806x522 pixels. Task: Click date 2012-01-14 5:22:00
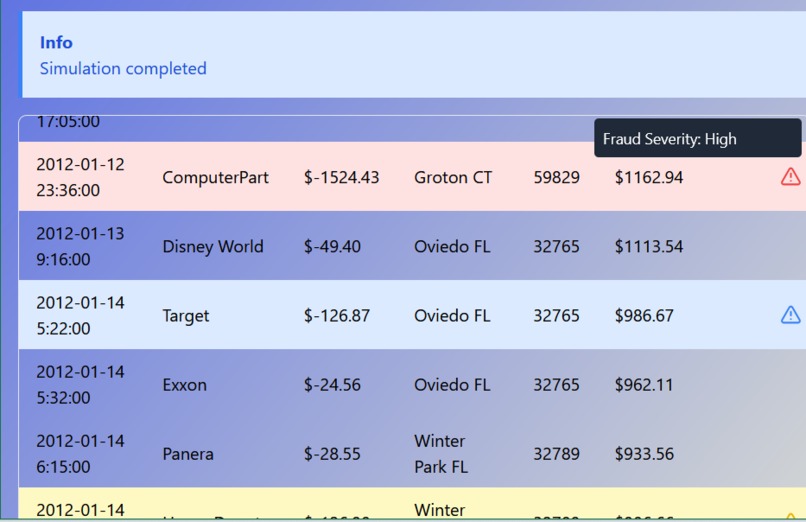point(80,315)
